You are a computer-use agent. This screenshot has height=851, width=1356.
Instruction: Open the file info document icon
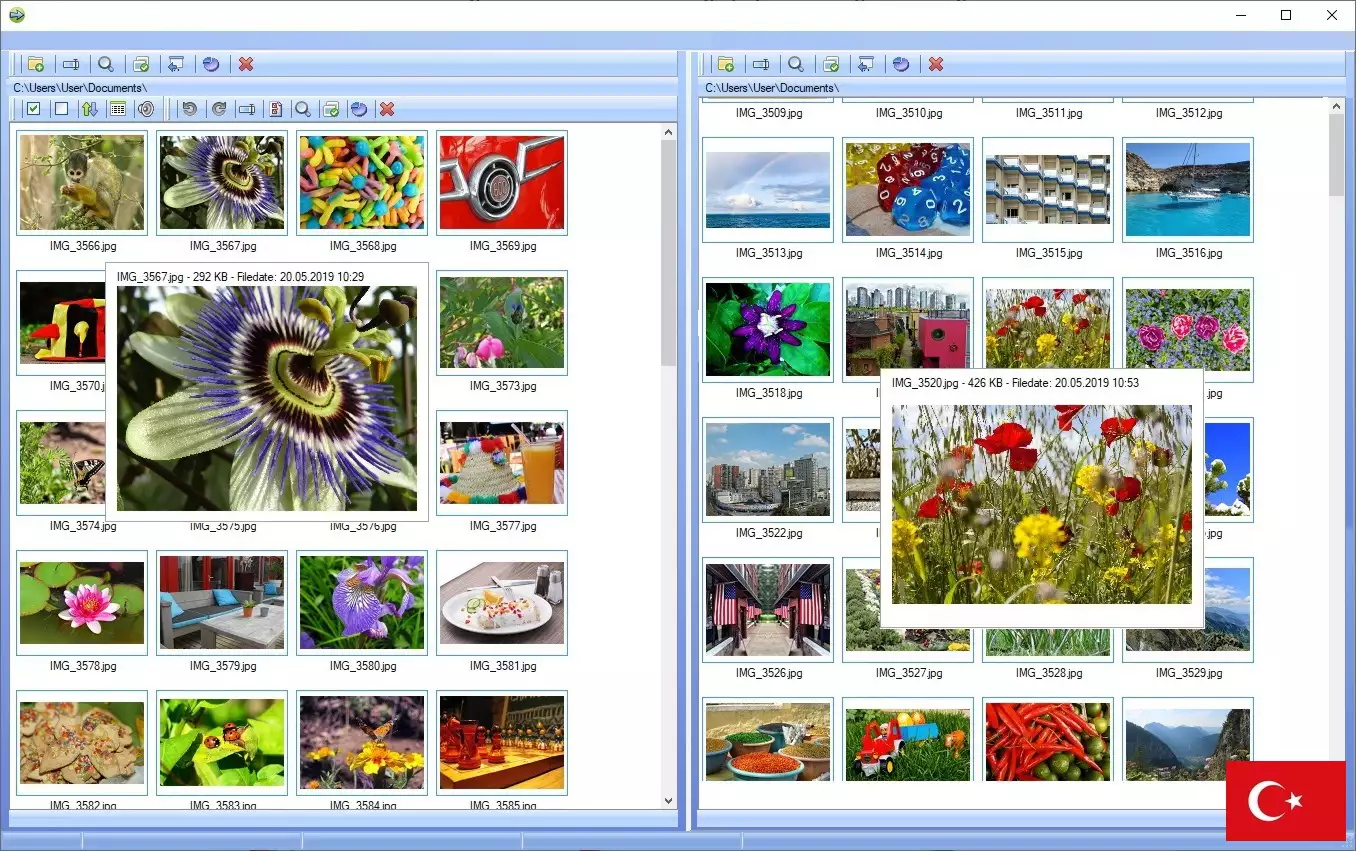tap(275, 108)
